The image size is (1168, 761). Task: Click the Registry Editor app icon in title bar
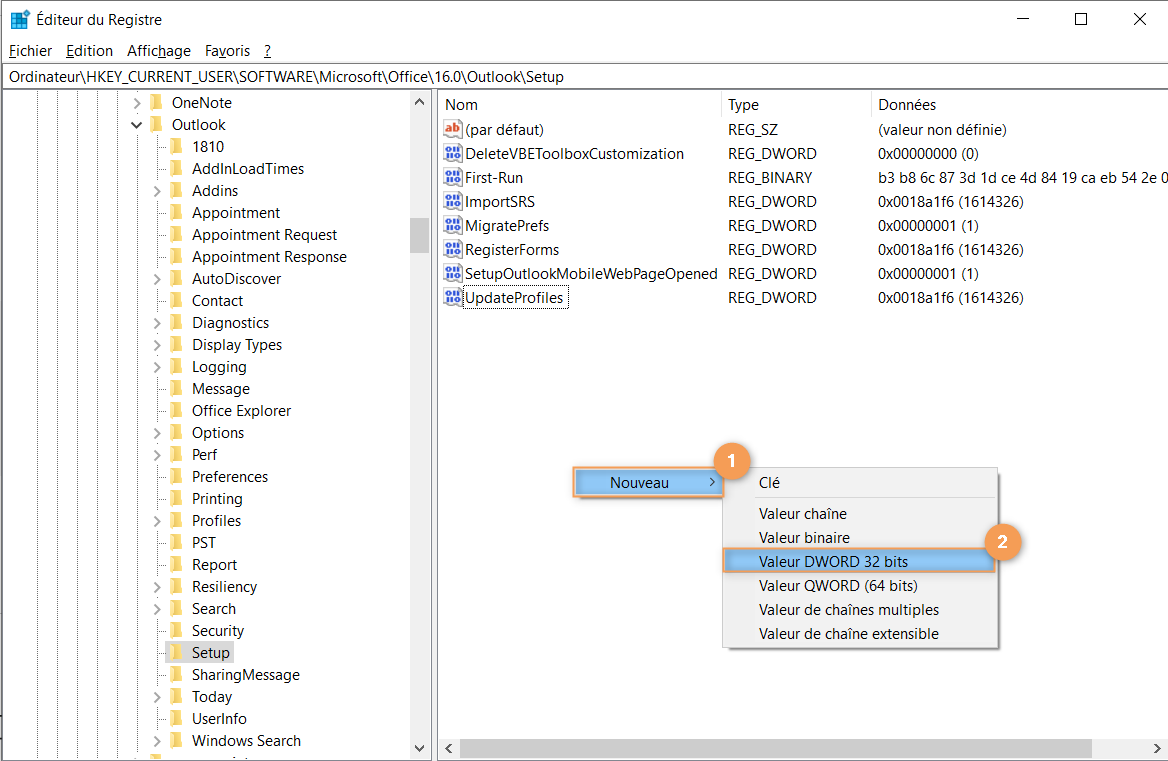[19, 20]
